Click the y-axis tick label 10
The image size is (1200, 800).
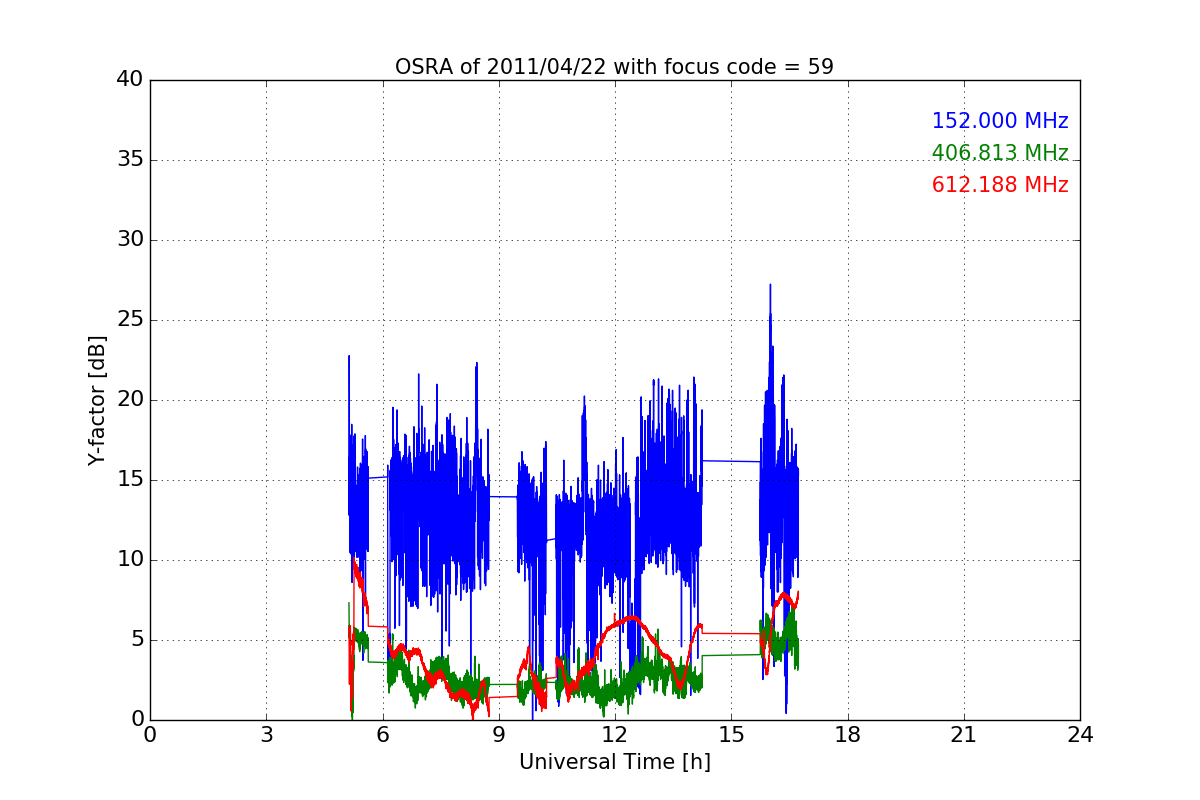(130, 560)
